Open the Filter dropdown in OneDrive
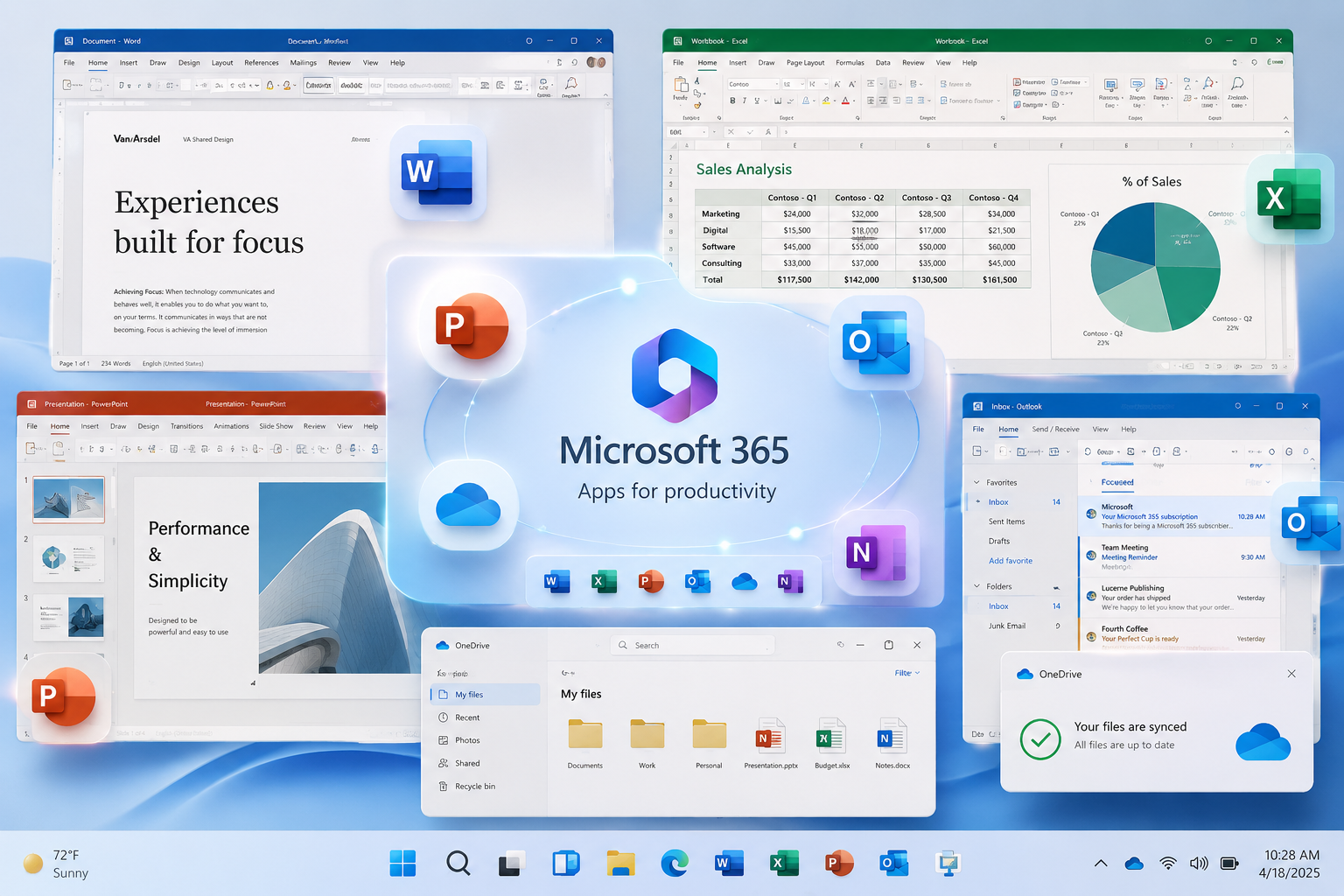The width and height of the screenshot is (1344, 896). pyautogui.click(x=907, y=673)
